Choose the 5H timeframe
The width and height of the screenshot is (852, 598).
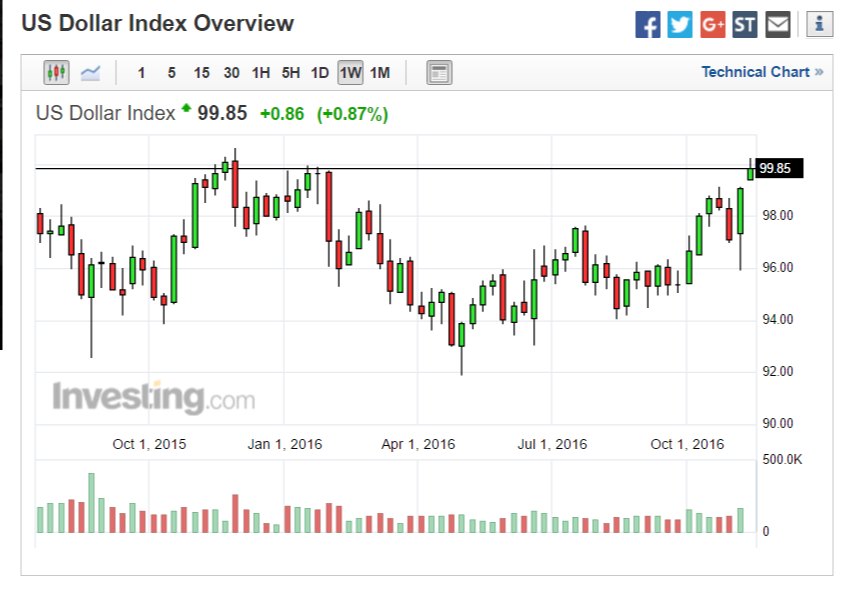(291, 73)
